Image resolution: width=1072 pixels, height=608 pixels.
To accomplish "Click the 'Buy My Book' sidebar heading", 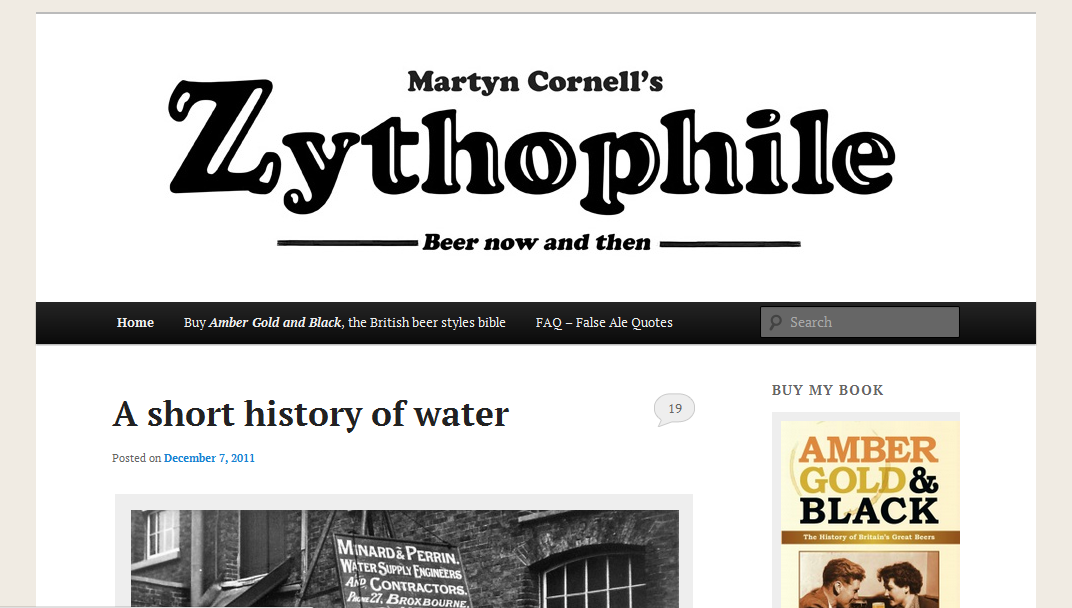I will pos(827,390).
